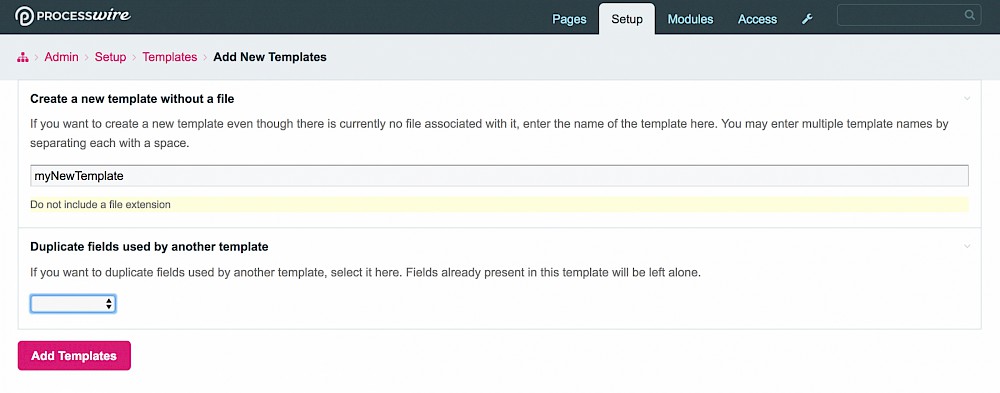
Task: Collapse the Create a new template section chevron
Action: (x=967, y=99)
